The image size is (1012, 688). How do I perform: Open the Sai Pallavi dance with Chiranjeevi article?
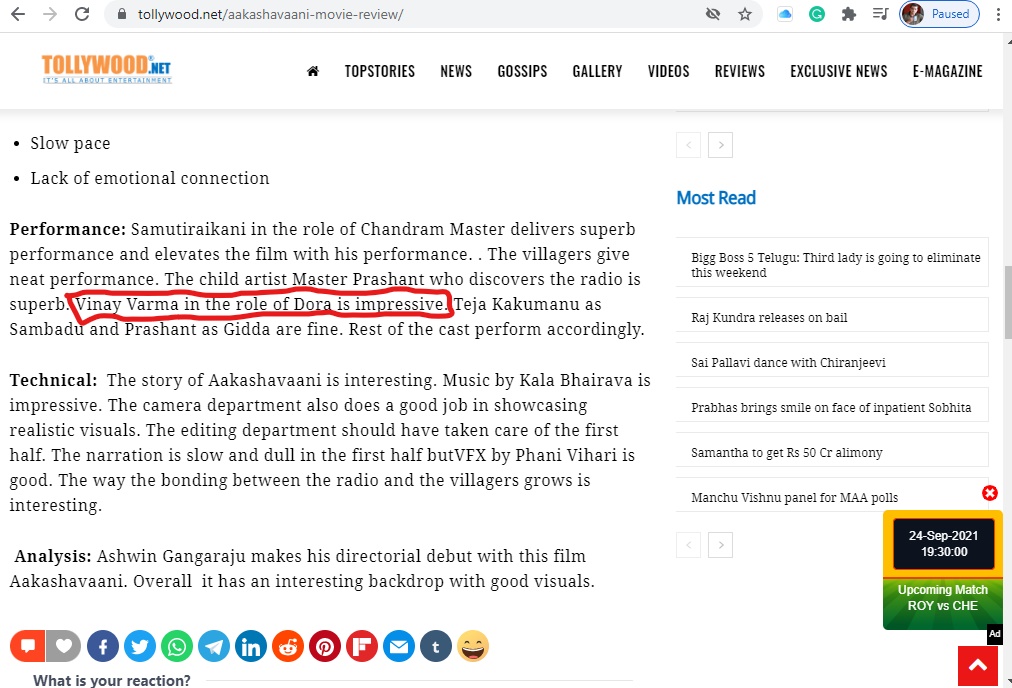788,363
